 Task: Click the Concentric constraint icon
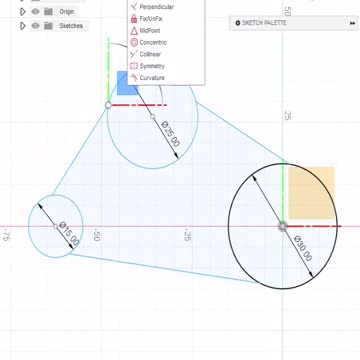click(x=134, y=42)
